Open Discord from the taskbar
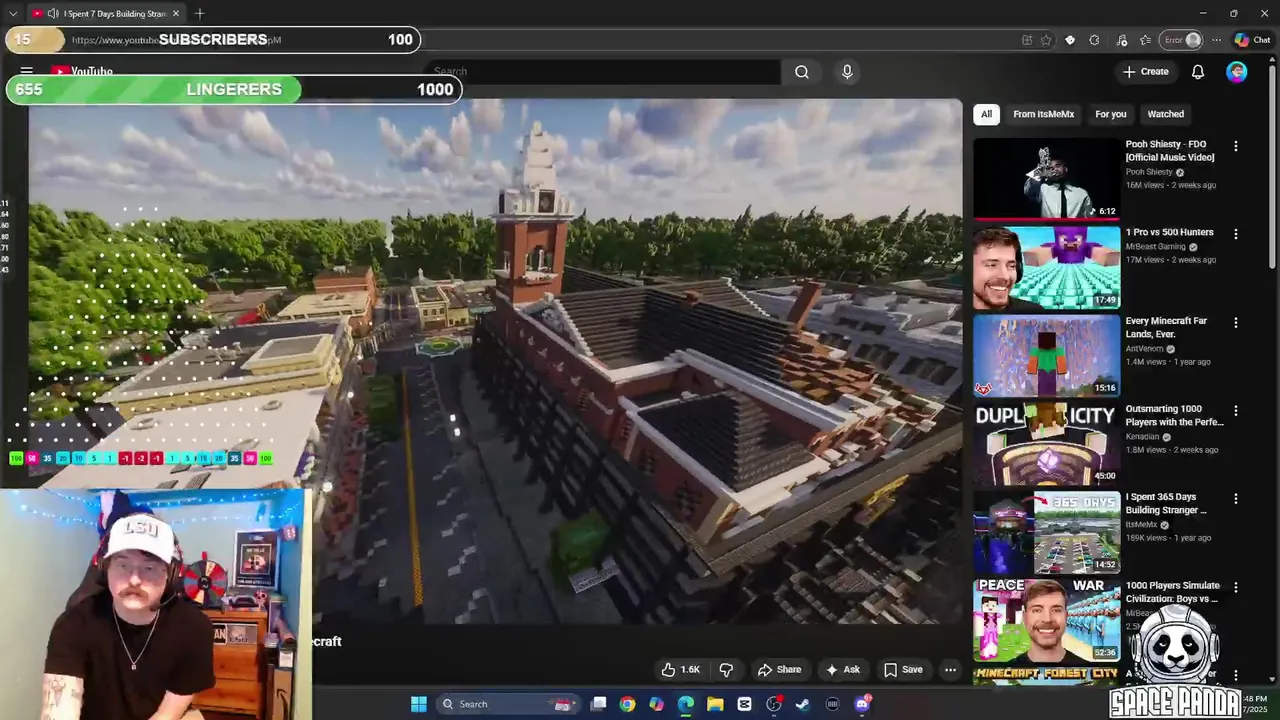This screenshot has width=1280, height=720. 862,704
